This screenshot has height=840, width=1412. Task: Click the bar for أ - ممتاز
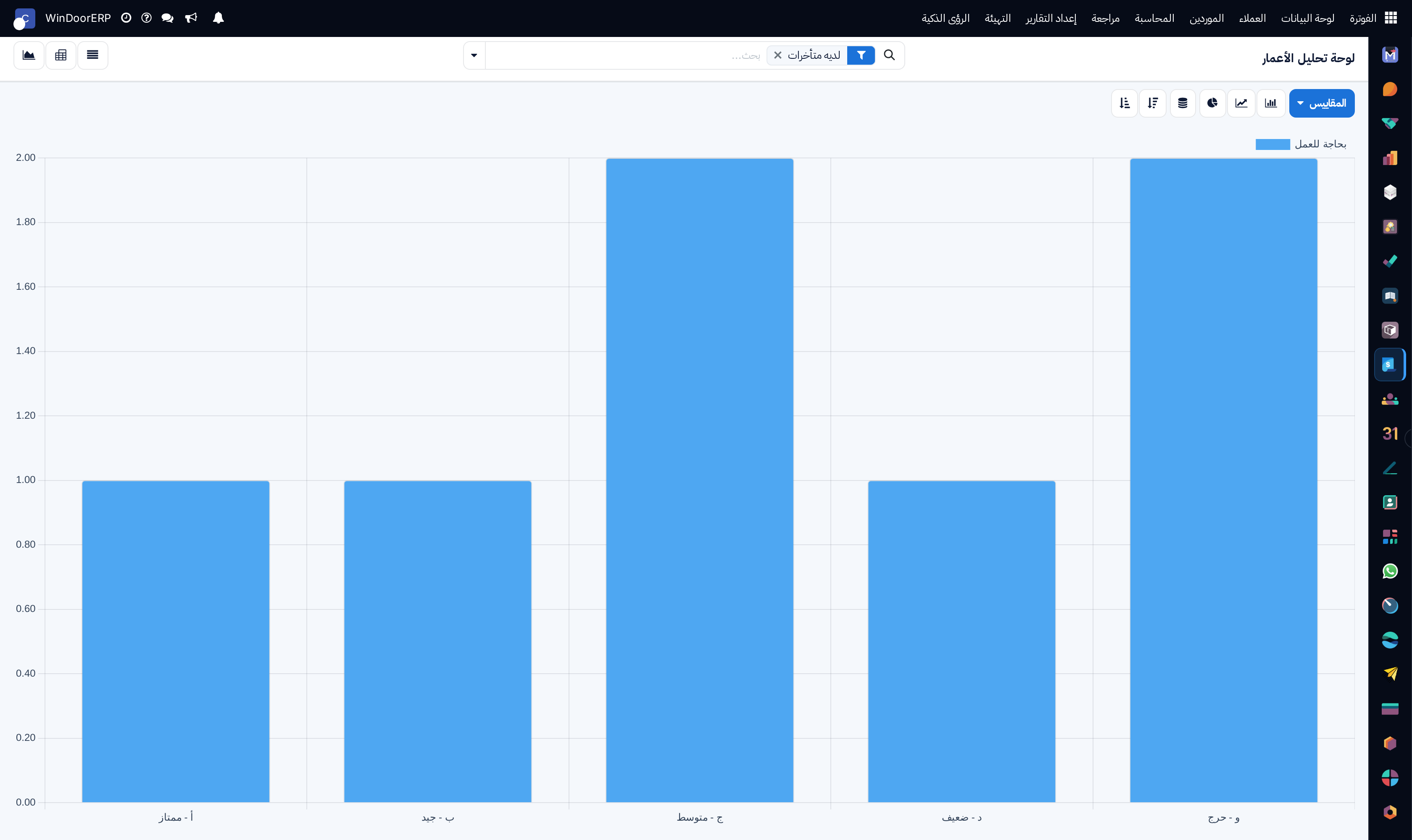pos(176,641)
